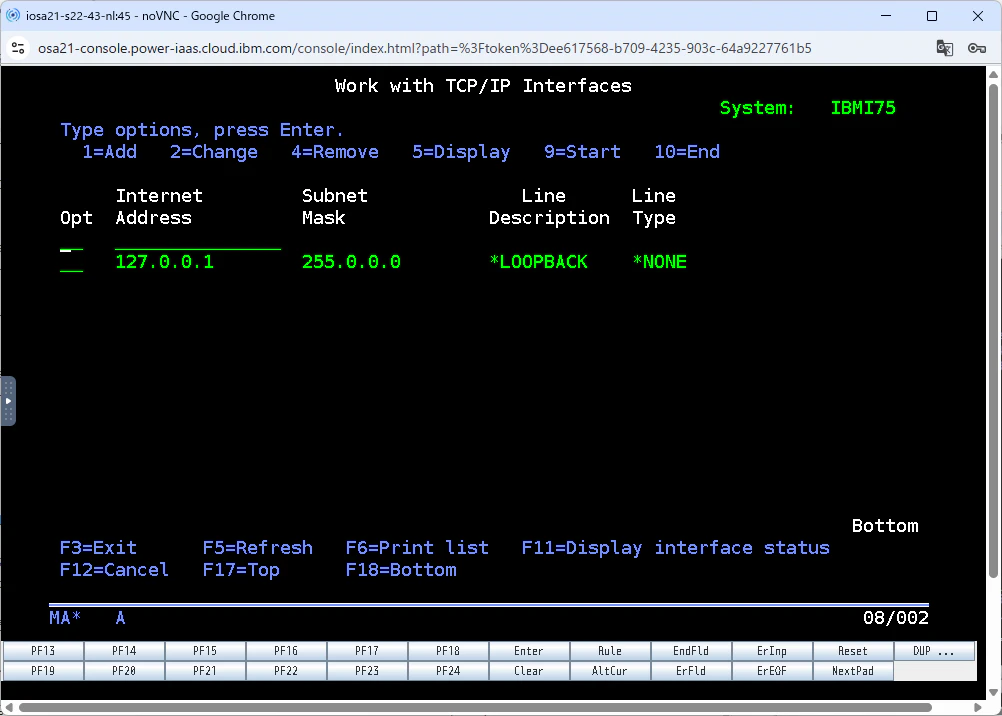The width and height of the screenshot is (1002, 716).
Task: Click the Rule keypad button
Action: 610,651
